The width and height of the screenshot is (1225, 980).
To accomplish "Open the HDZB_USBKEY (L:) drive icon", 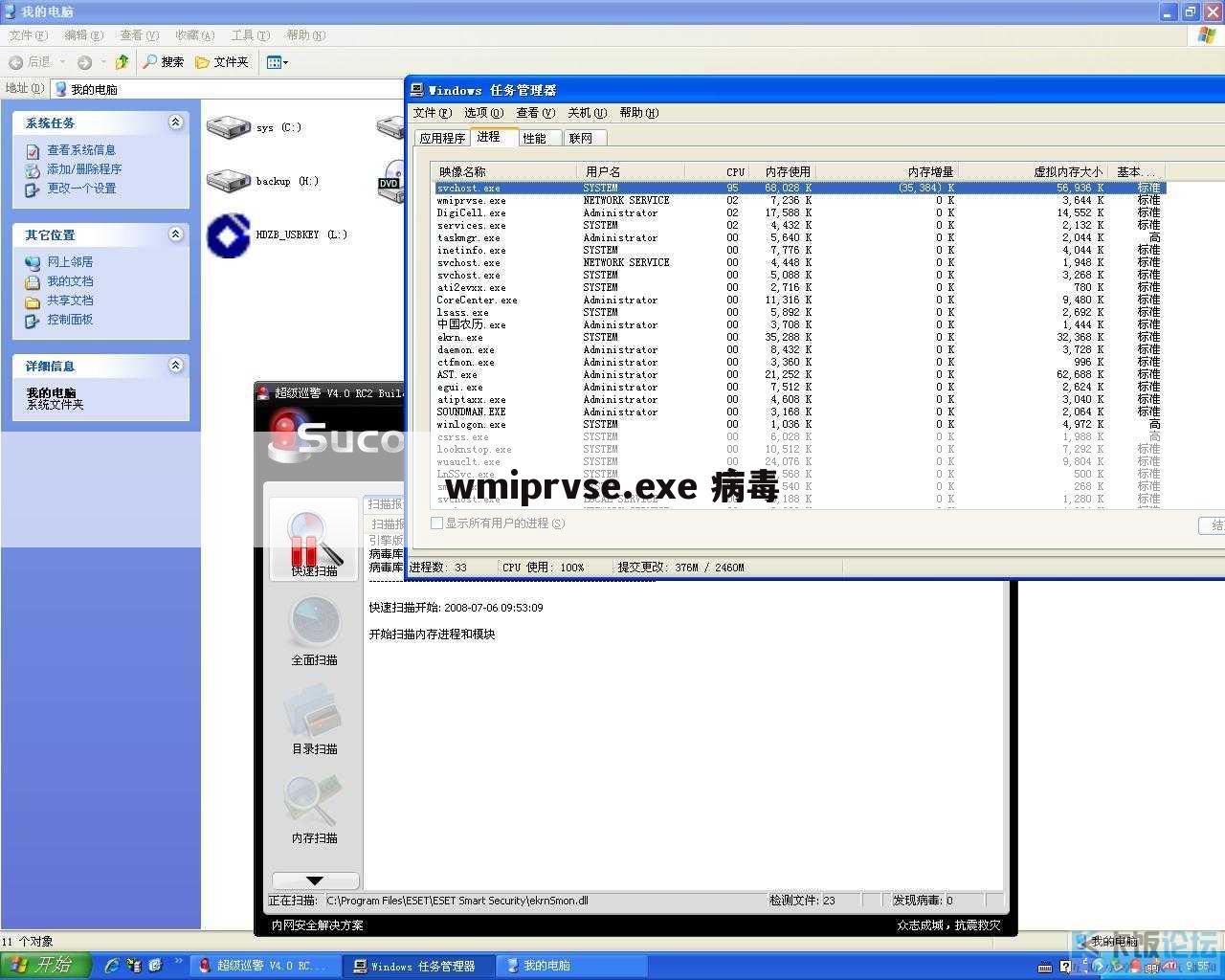I will click(228, 234).
